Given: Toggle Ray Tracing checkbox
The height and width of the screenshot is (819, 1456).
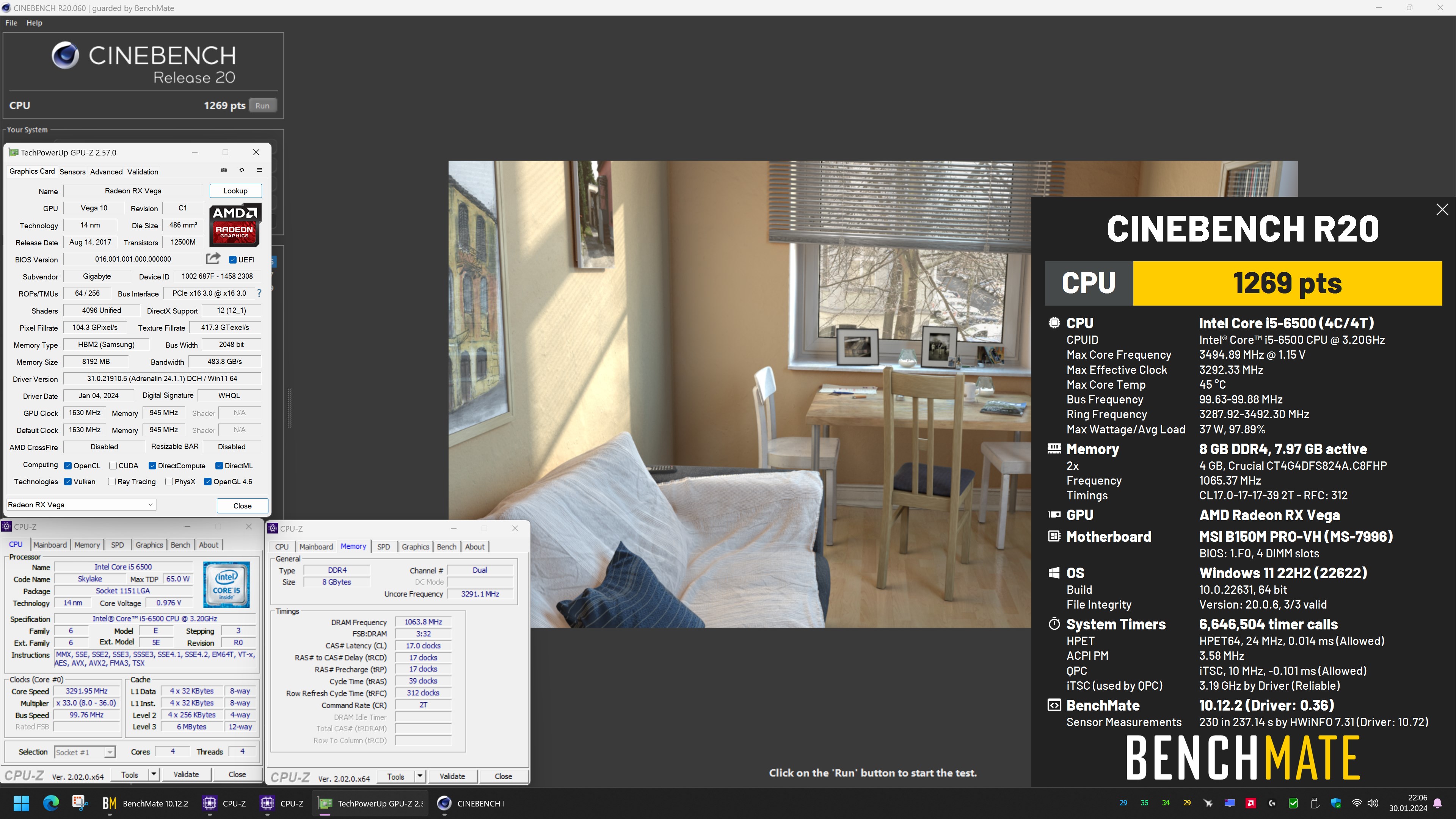Looking at the screenshot, I should 112,482.
